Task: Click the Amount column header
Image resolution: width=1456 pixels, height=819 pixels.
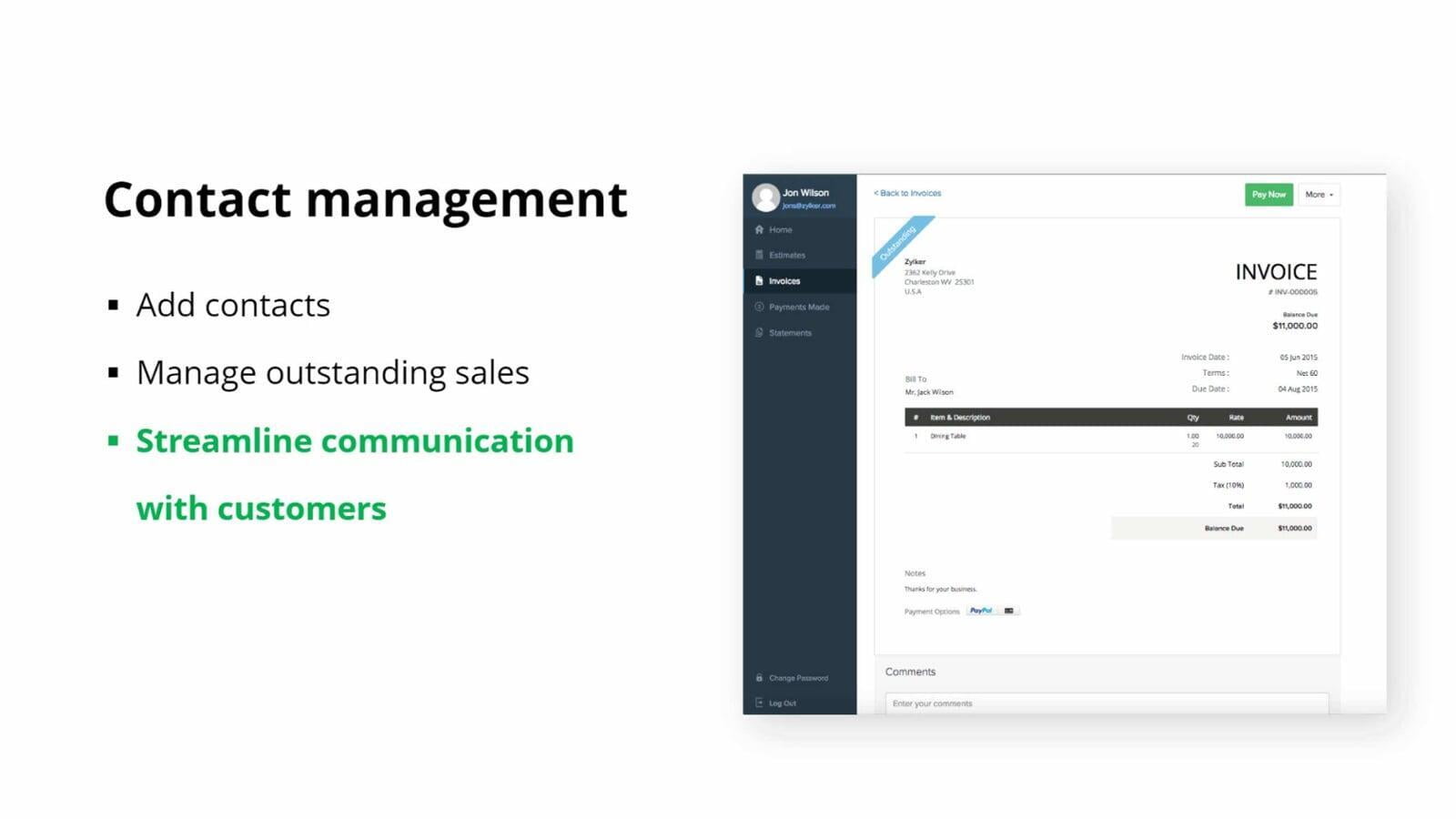Action: pyautogui.click(x=1299, y=418)
